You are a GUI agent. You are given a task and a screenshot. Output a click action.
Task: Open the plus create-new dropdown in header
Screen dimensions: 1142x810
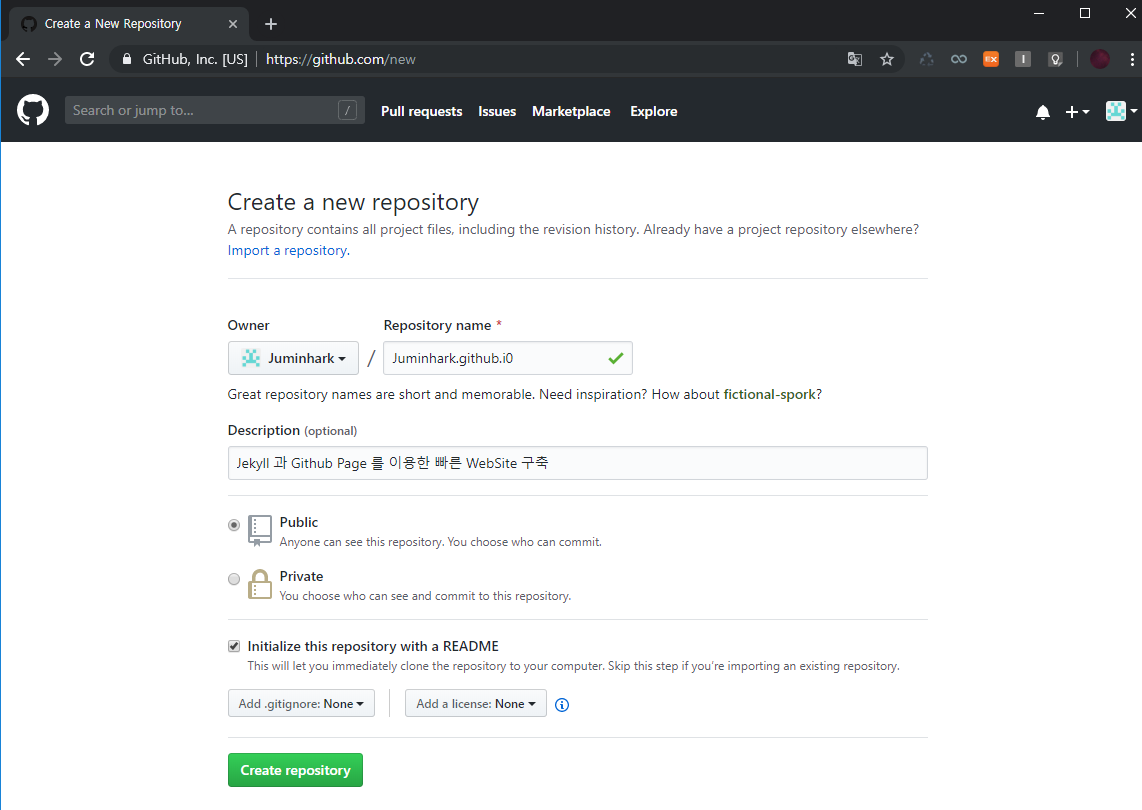point(1077,111)
